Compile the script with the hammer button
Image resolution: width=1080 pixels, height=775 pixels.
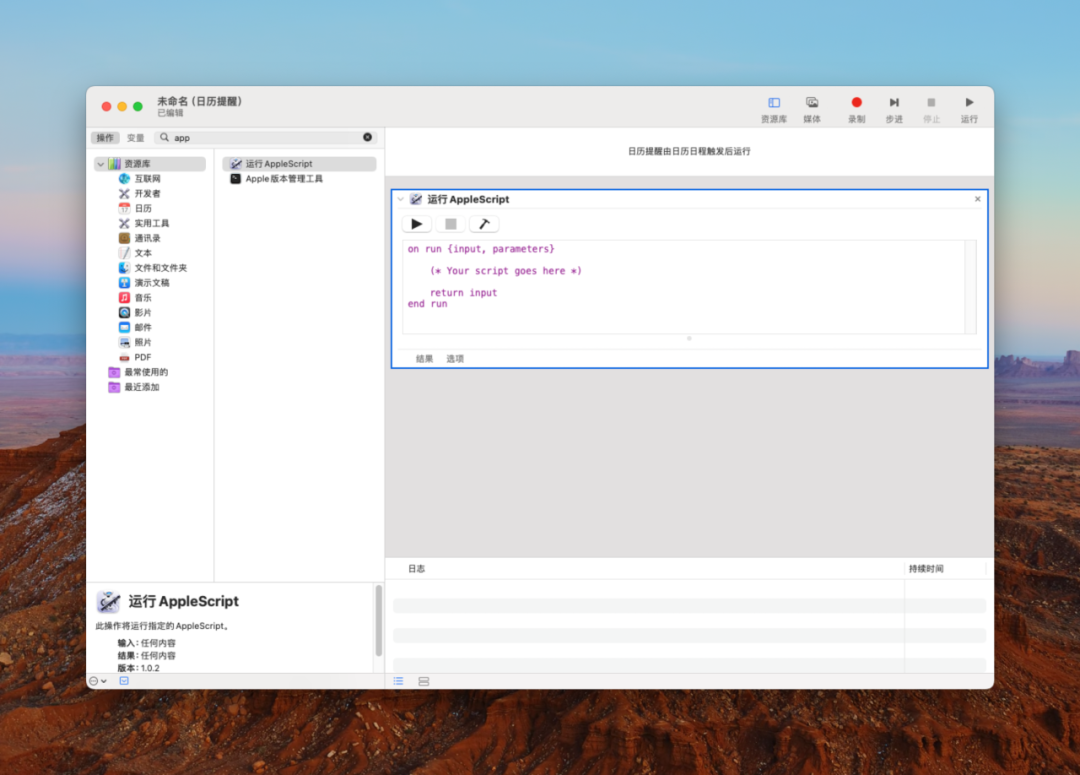click(484, 224)
